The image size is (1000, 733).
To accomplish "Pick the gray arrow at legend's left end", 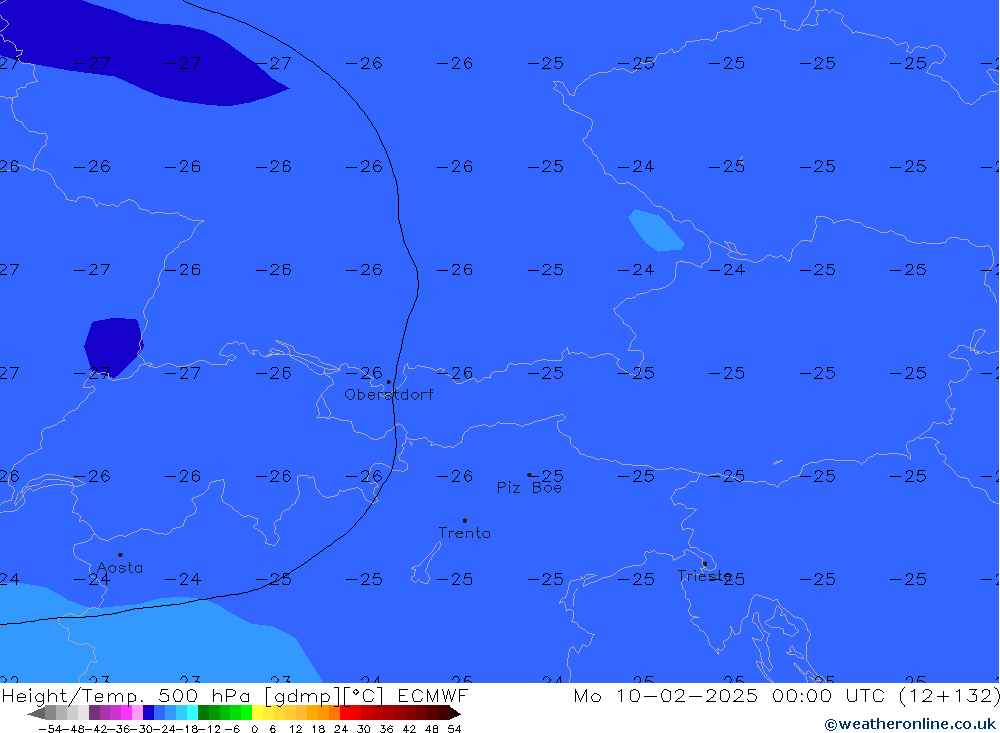I will click(x=36, y=713).
